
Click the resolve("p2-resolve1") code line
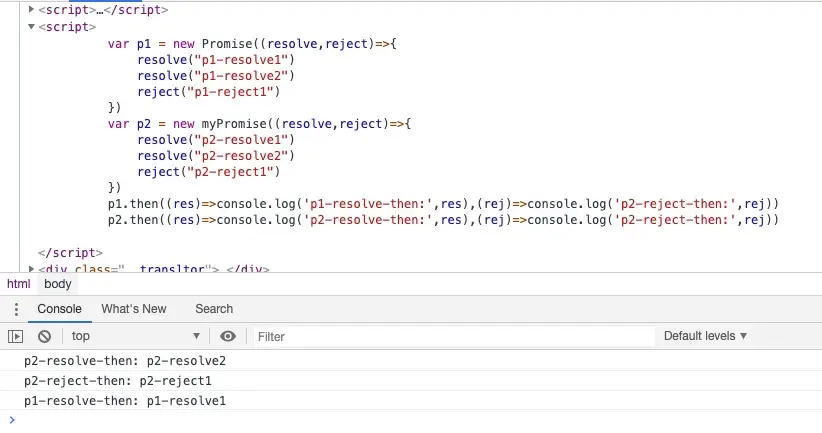(216, 140)
